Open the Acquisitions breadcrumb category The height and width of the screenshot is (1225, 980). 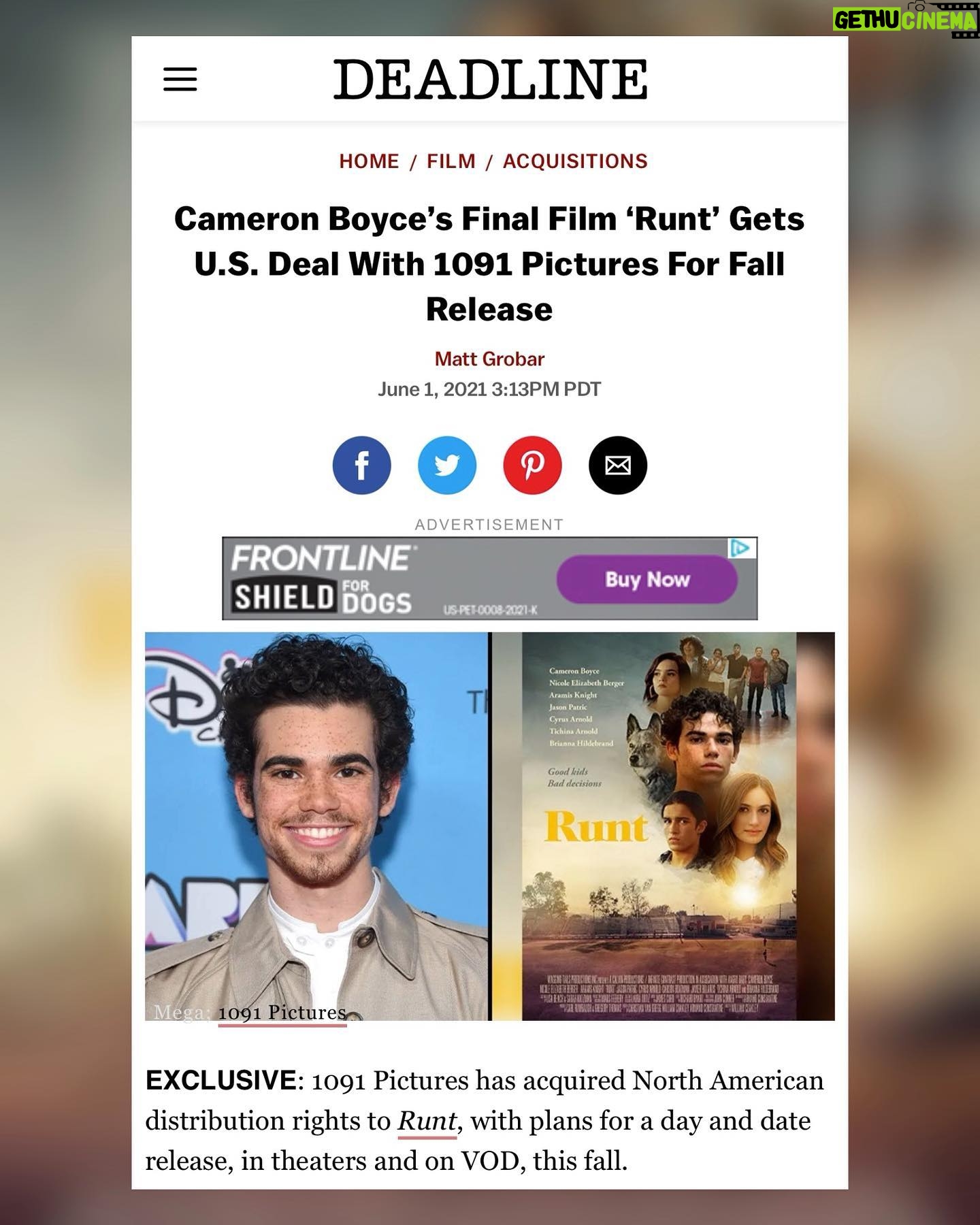pos(575,161)
